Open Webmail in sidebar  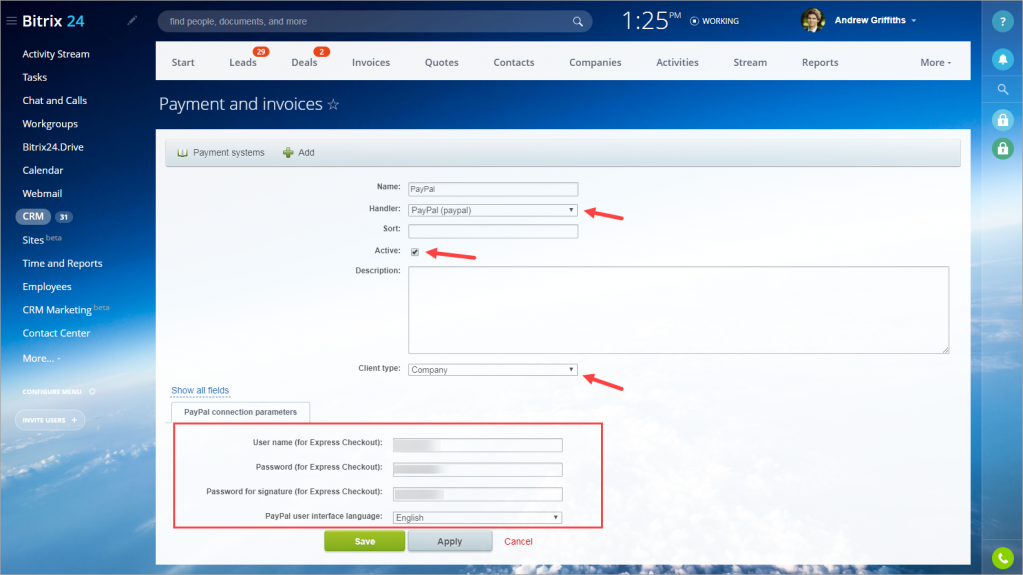coord(42,194)
